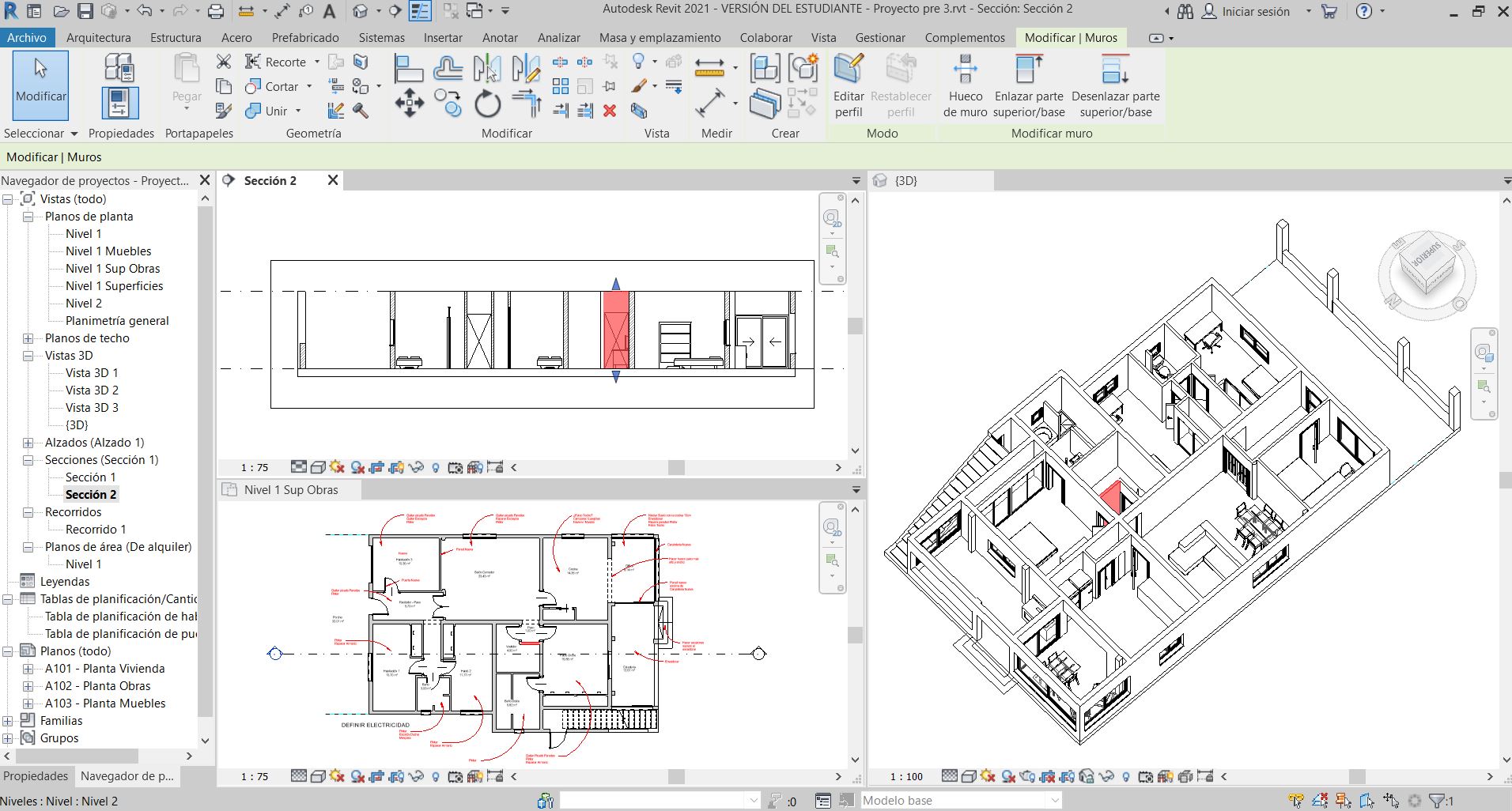This screenshot has height=811, width=1512.
Task: Click the Rotate tool icon
Action: tap(487, 104)
